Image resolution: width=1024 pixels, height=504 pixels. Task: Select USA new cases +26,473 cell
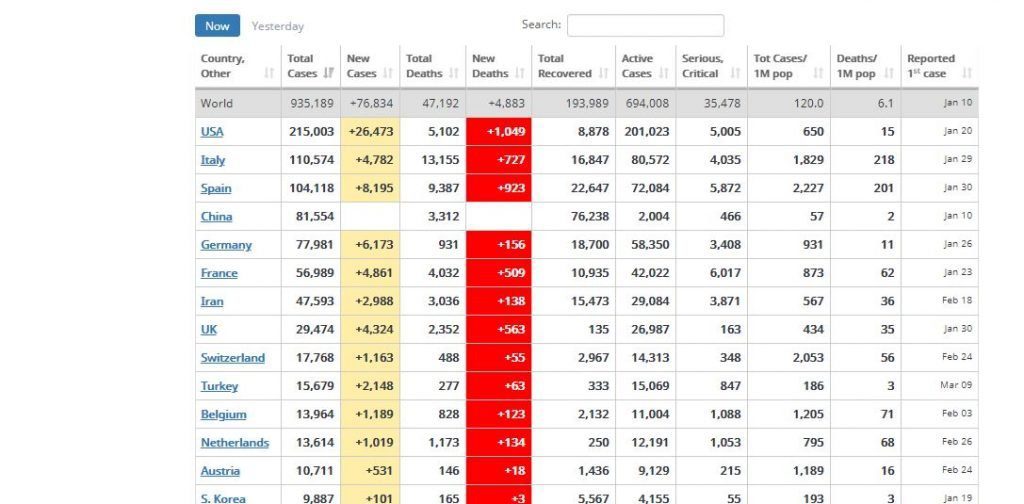click(x=370, y=132)
